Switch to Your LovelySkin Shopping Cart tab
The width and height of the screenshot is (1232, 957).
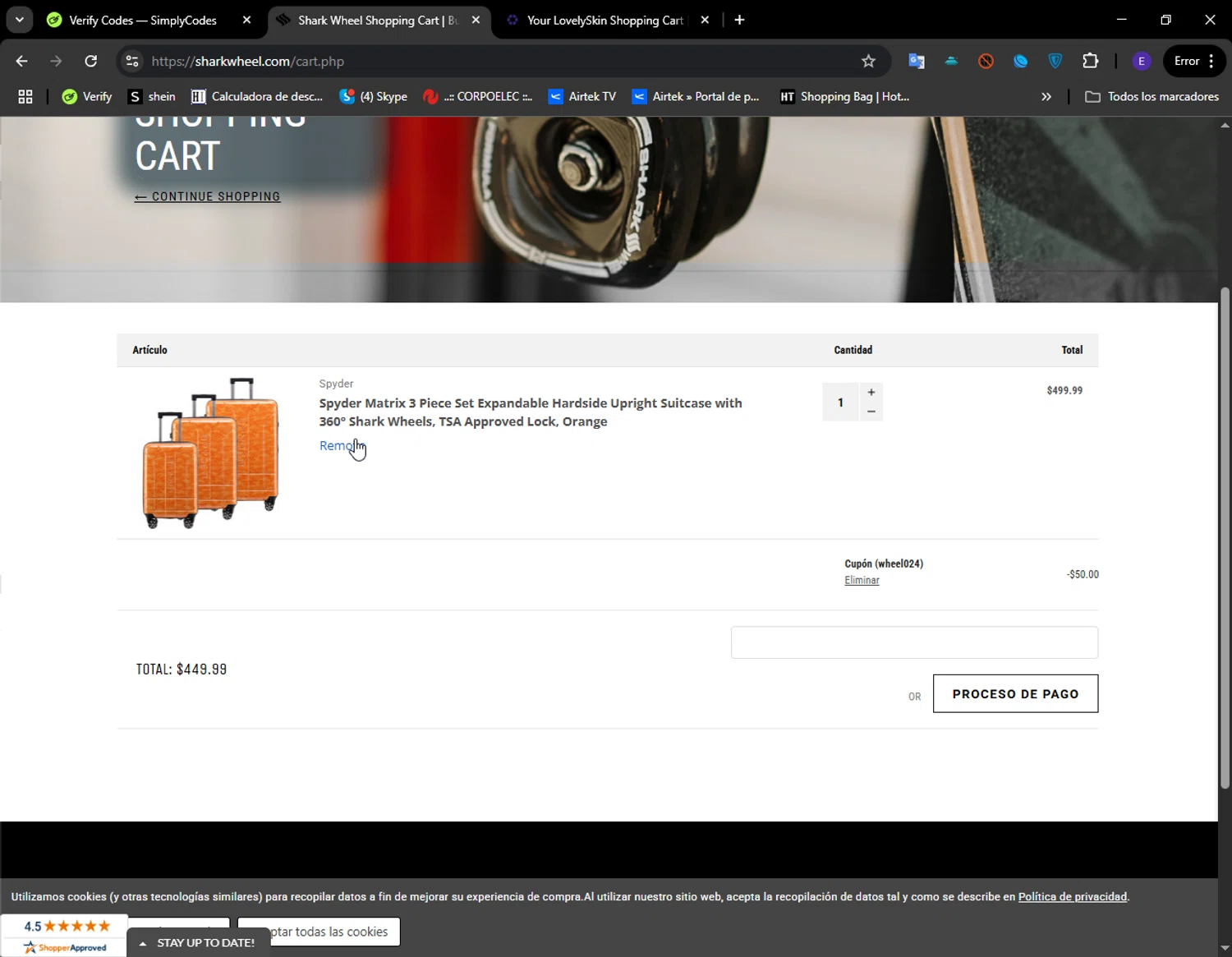click(605, 20)
